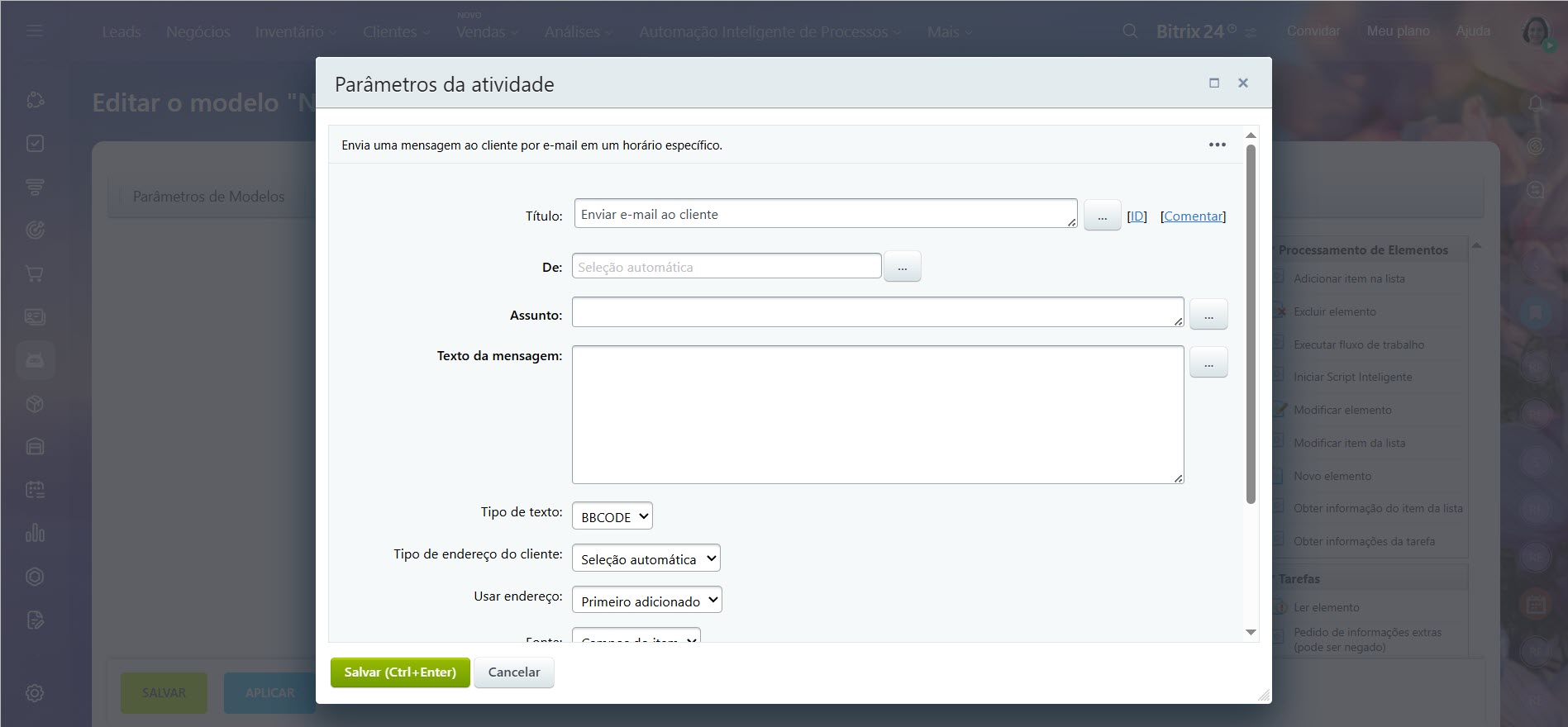1568x727 pixels.
Task: Click the notifications bell on the right edge
Action: pos(1536,104)
